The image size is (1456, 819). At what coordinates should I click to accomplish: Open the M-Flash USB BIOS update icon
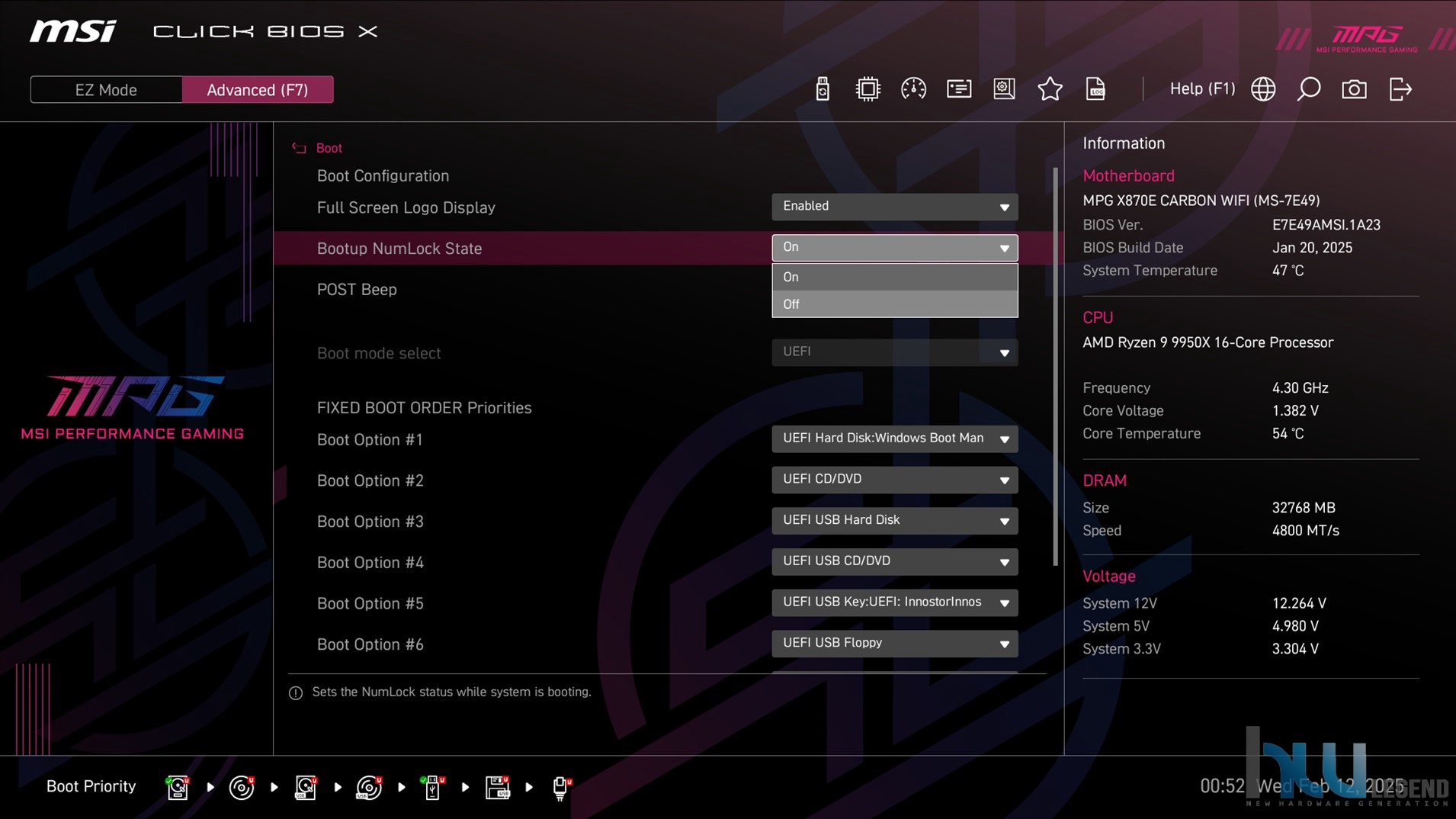(x=822, y=89)
